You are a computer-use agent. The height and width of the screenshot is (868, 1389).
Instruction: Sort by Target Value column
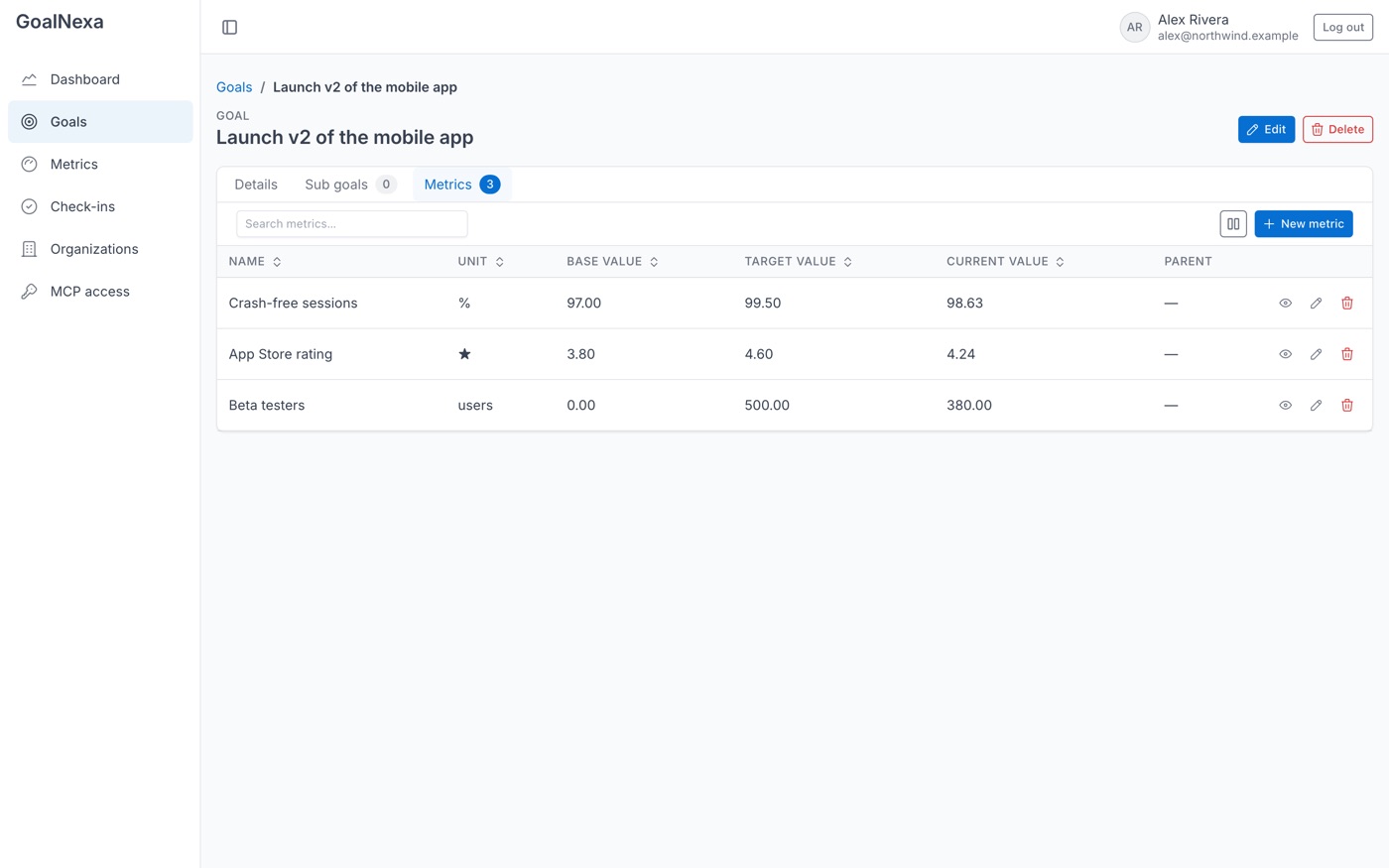click(799, 262)
